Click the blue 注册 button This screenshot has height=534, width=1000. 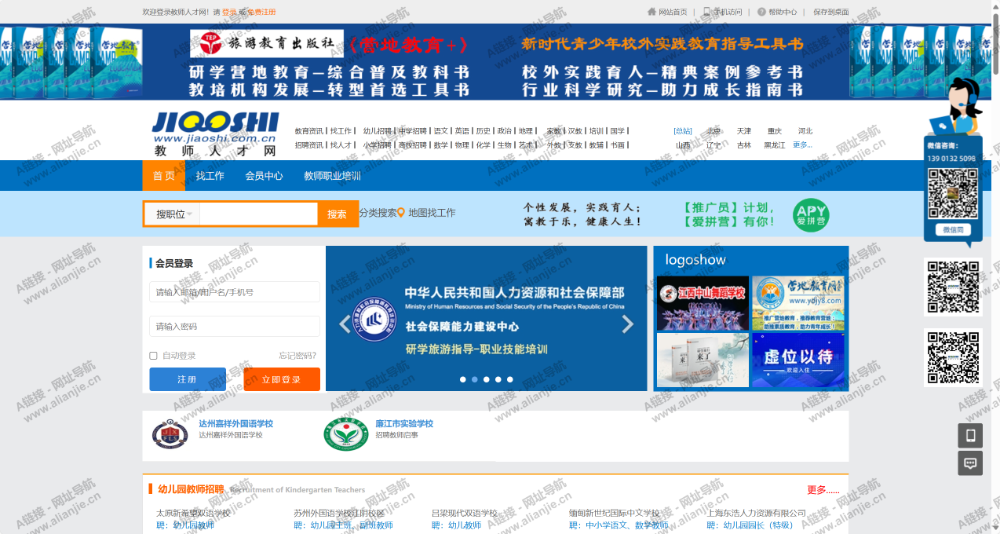pos(188,379)
